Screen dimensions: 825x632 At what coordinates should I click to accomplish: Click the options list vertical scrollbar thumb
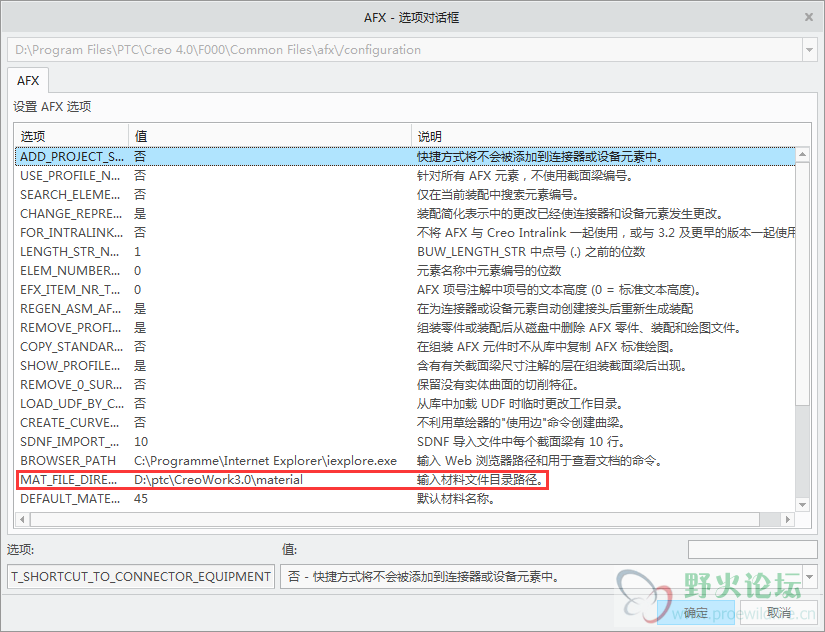pos(802,283)
